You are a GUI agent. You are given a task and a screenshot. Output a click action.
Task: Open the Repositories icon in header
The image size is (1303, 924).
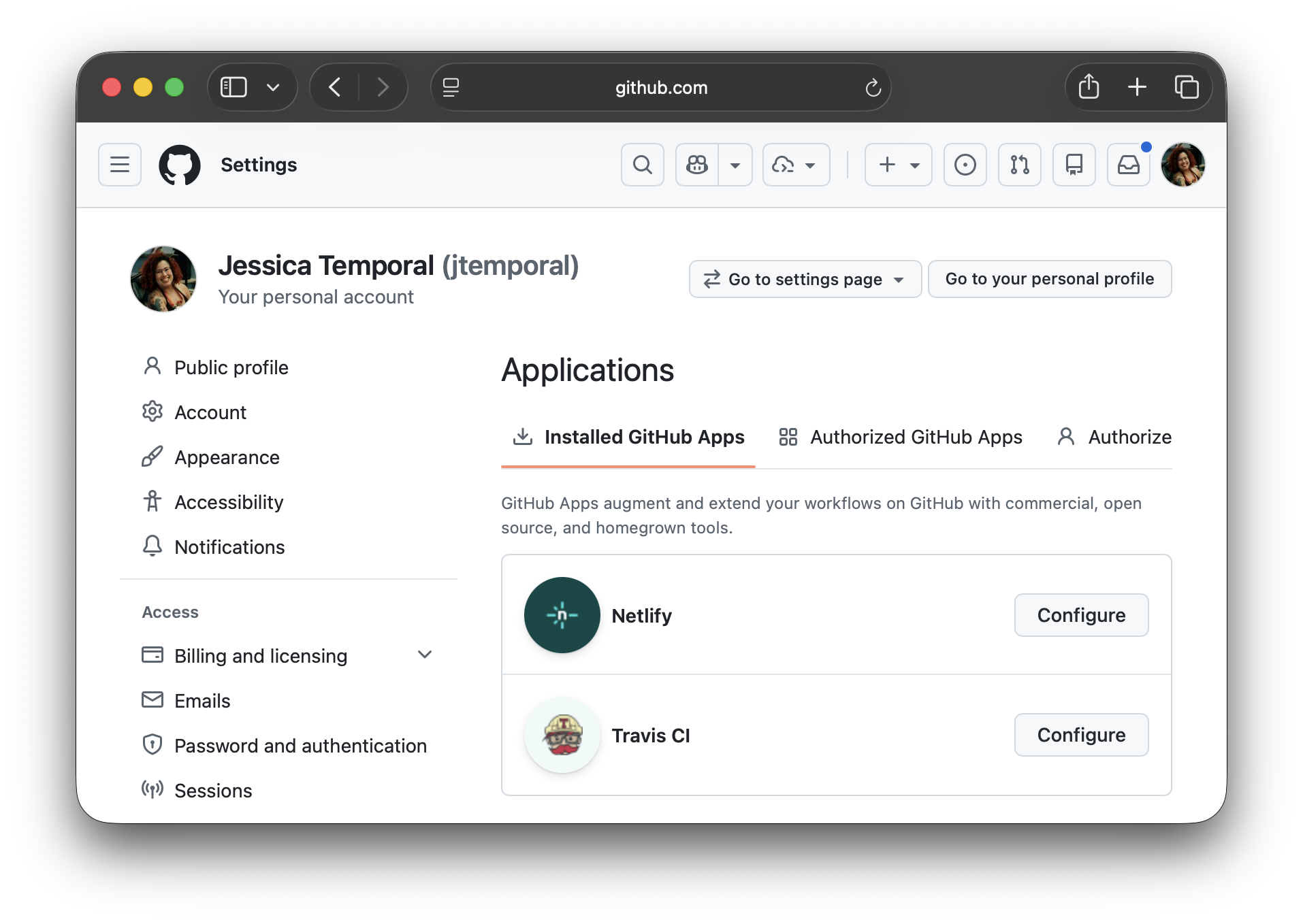(x=1074, y=165)
